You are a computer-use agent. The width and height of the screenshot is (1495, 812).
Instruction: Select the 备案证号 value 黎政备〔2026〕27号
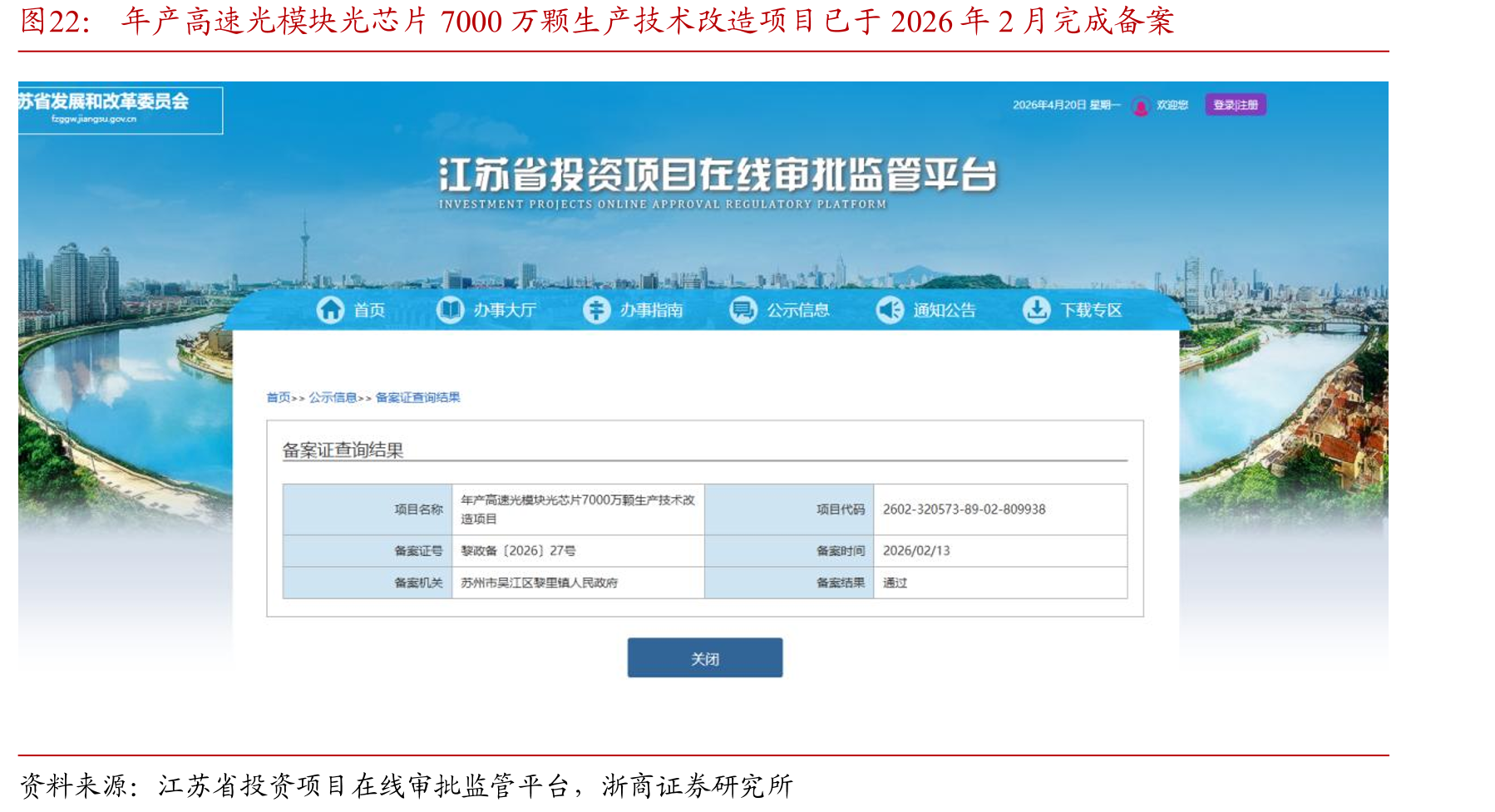(518, 551)
